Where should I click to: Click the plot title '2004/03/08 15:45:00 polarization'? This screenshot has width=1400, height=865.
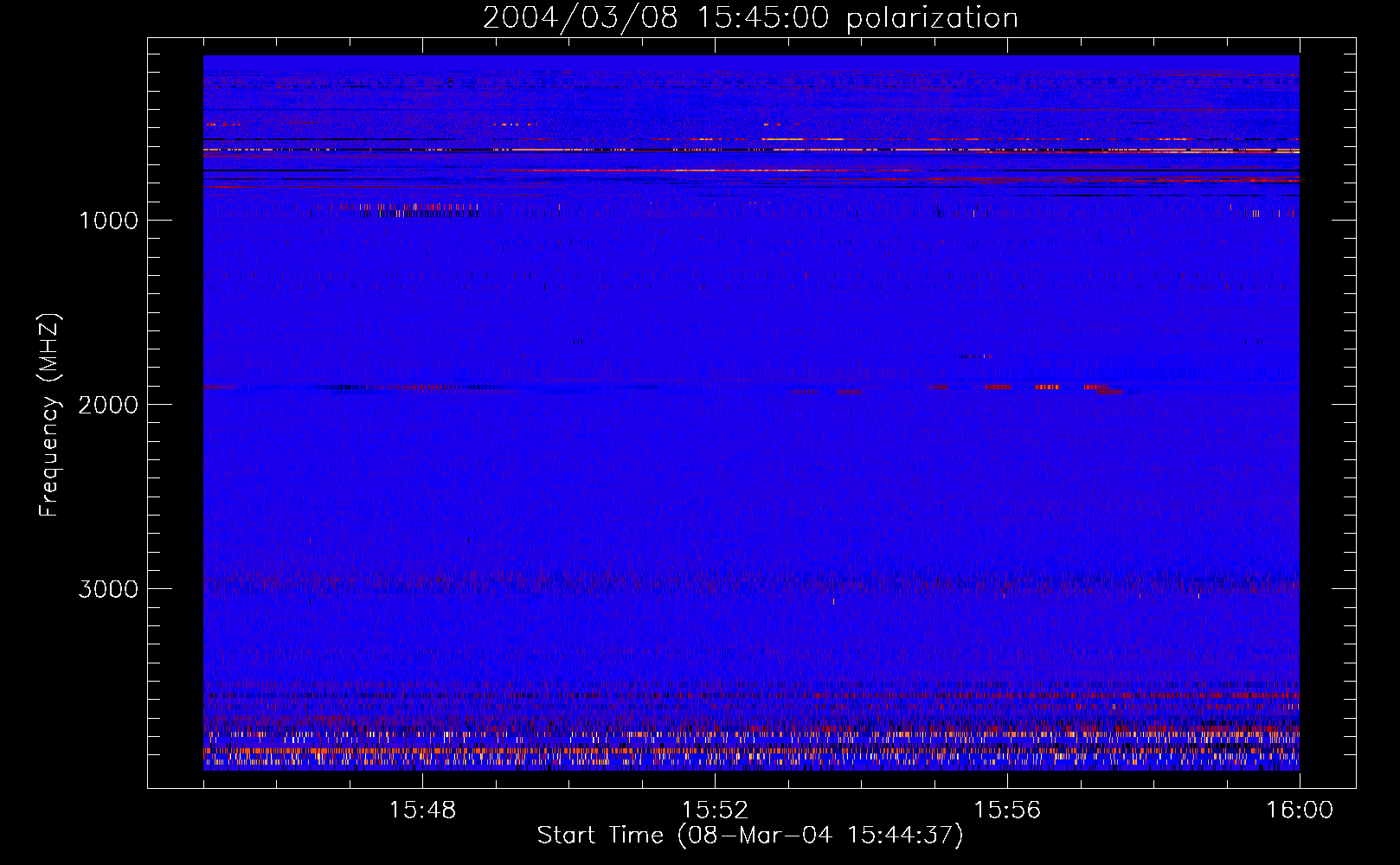[750, 18]
